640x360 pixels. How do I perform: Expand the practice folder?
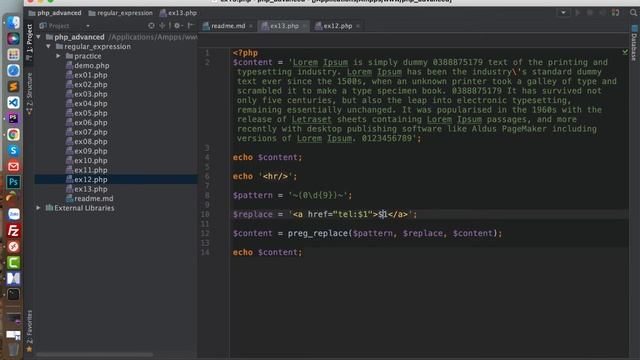point(58,56)
